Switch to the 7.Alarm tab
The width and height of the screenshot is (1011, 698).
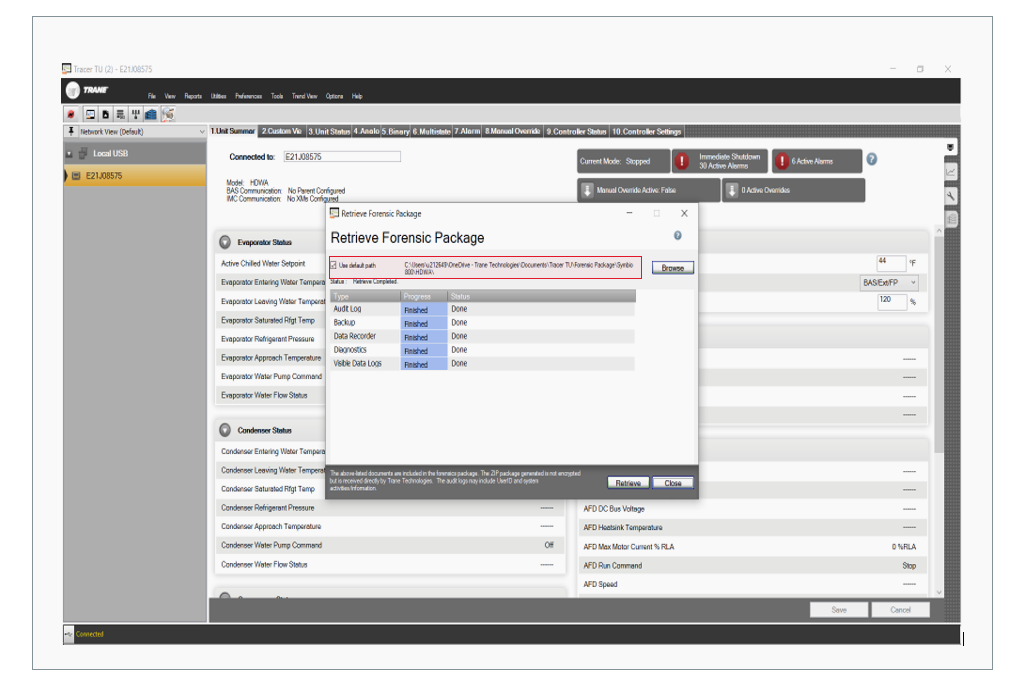click(467, 131)
